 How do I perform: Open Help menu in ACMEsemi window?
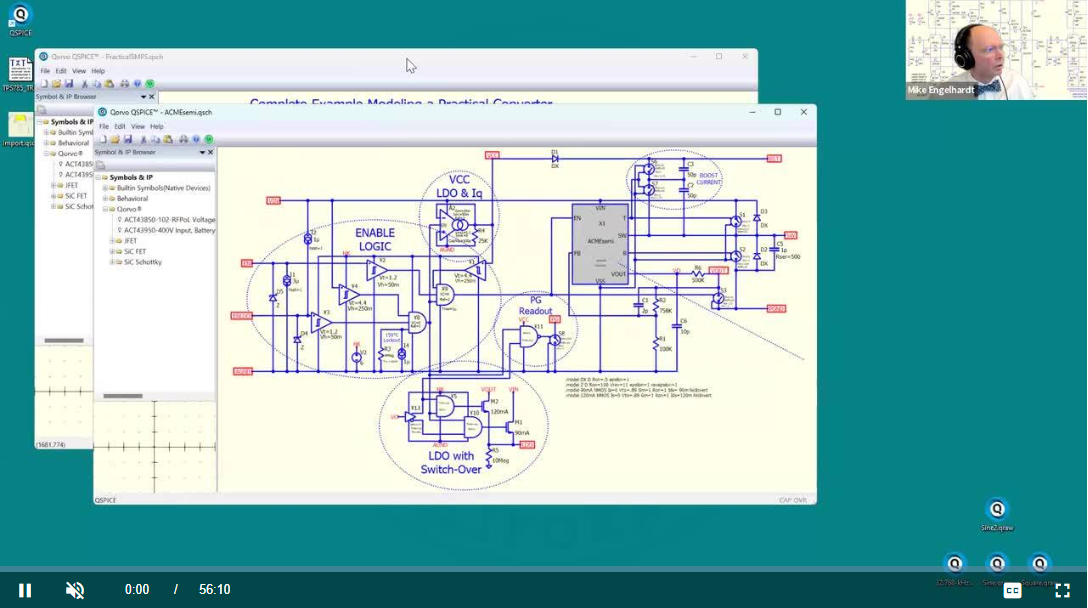point(157,127)
